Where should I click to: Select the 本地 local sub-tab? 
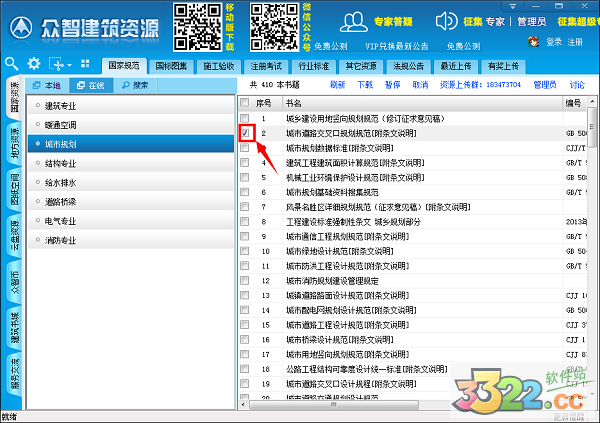tap(47, 85)
